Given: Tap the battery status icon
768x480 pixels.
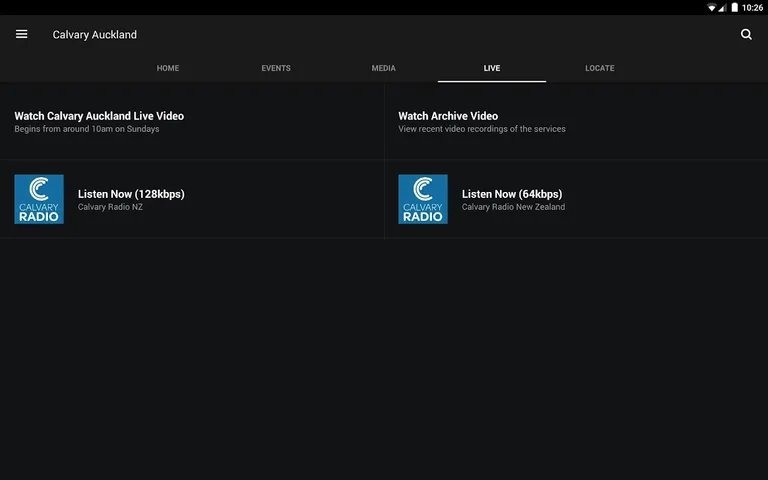Looking at the screenshot, I should pyautogui.click(x=734, y=7).
